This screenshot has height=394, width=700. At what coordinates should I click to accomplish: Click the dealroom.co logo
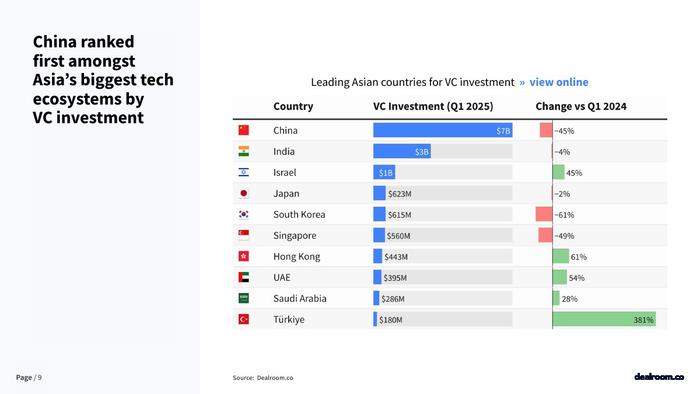(659, 377)
